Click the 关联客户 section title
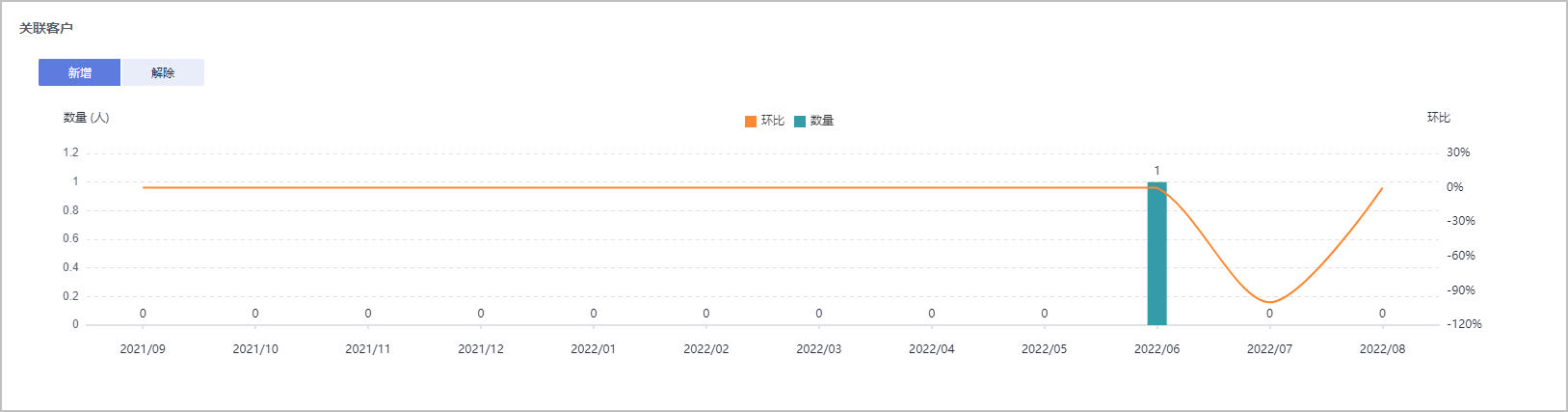The width and height of the screenshot is (1568, 412). pyautogui.click(x=46, y=28)
